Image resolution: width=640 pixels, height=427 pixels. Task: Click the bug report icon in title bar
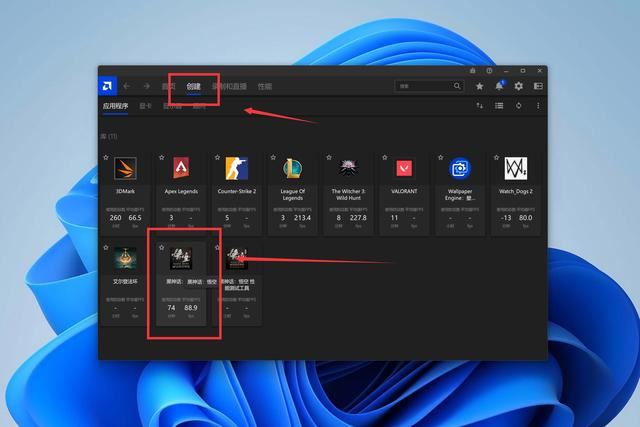tap(472, 71)
